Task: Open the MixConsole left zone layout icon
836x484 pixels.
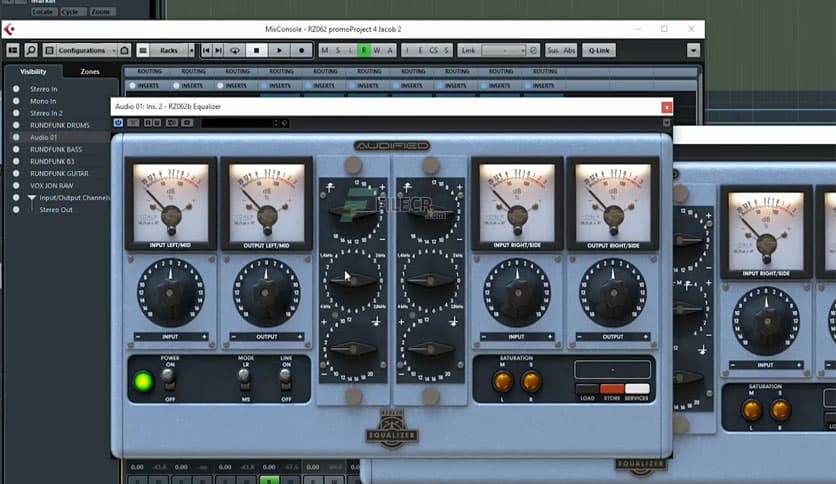Action: [13, 50]
